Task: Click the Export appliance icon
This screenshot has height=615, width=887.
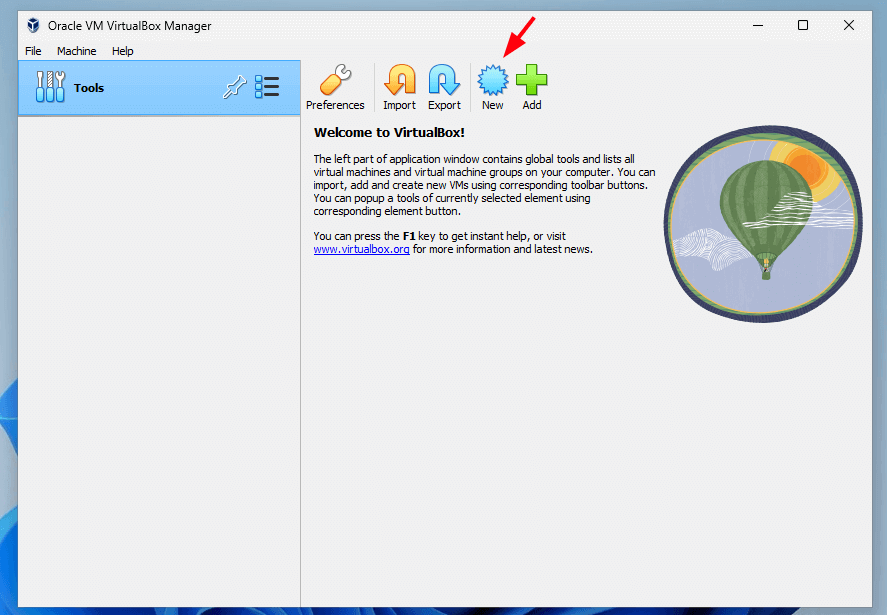Action: coord(444,87)
